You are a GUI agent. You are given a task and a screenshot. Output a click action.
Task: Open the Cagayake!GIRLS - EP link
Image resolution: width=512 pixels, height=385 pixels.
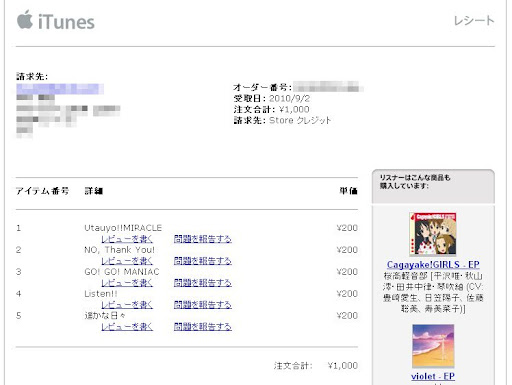[x=433, y=265]
